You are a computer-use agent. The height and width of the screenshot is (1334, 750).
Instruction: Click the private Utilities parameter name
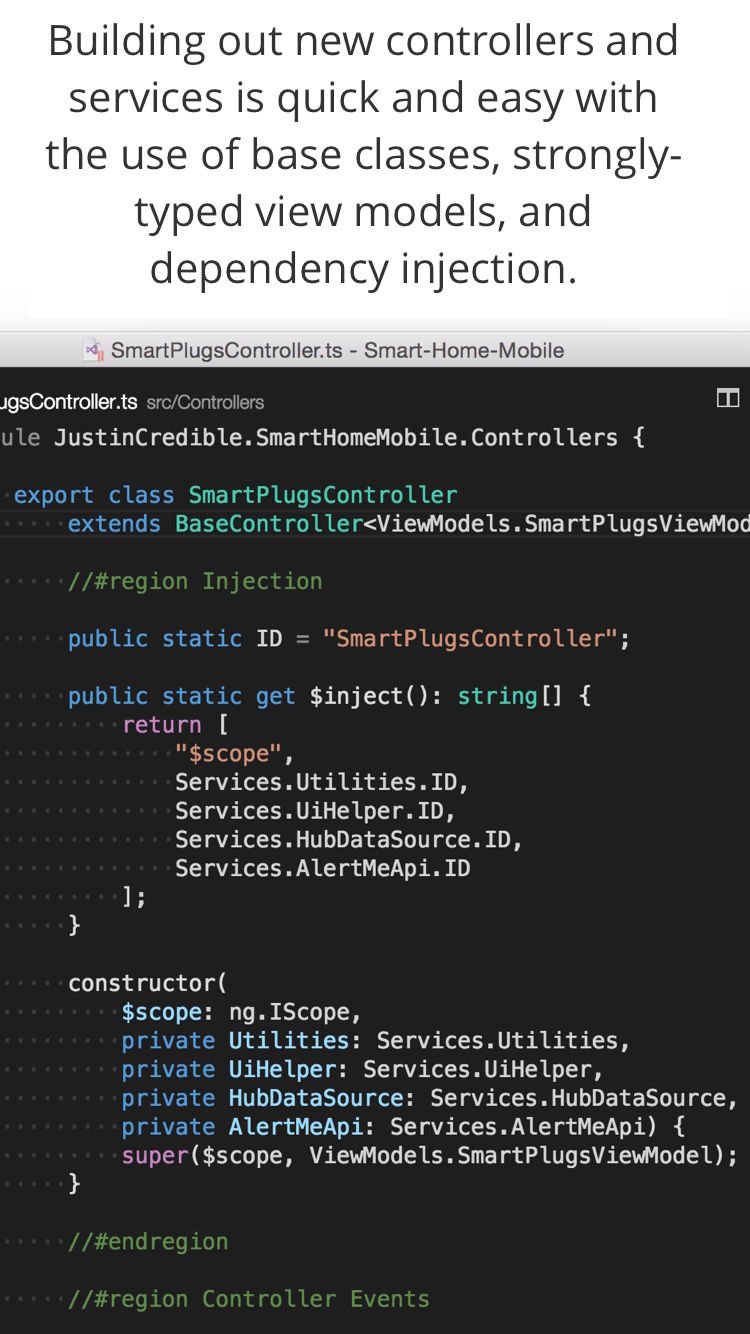pyautogui.click(x=289, y=1041)
